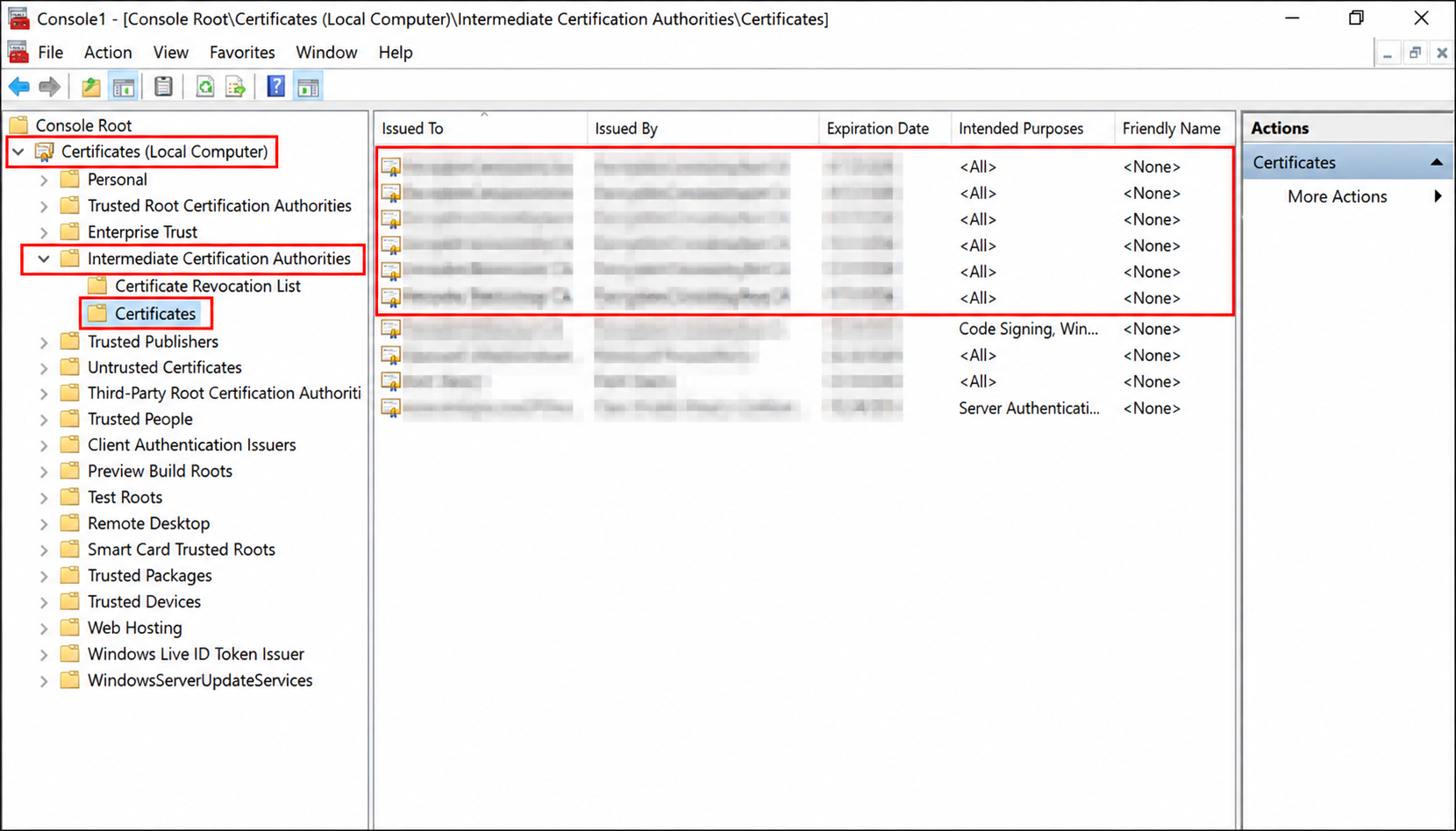Screen dimensions: 1456x831
Task: Collapse Certificates (Local Computer) node
Action: (x=18, y=152)
